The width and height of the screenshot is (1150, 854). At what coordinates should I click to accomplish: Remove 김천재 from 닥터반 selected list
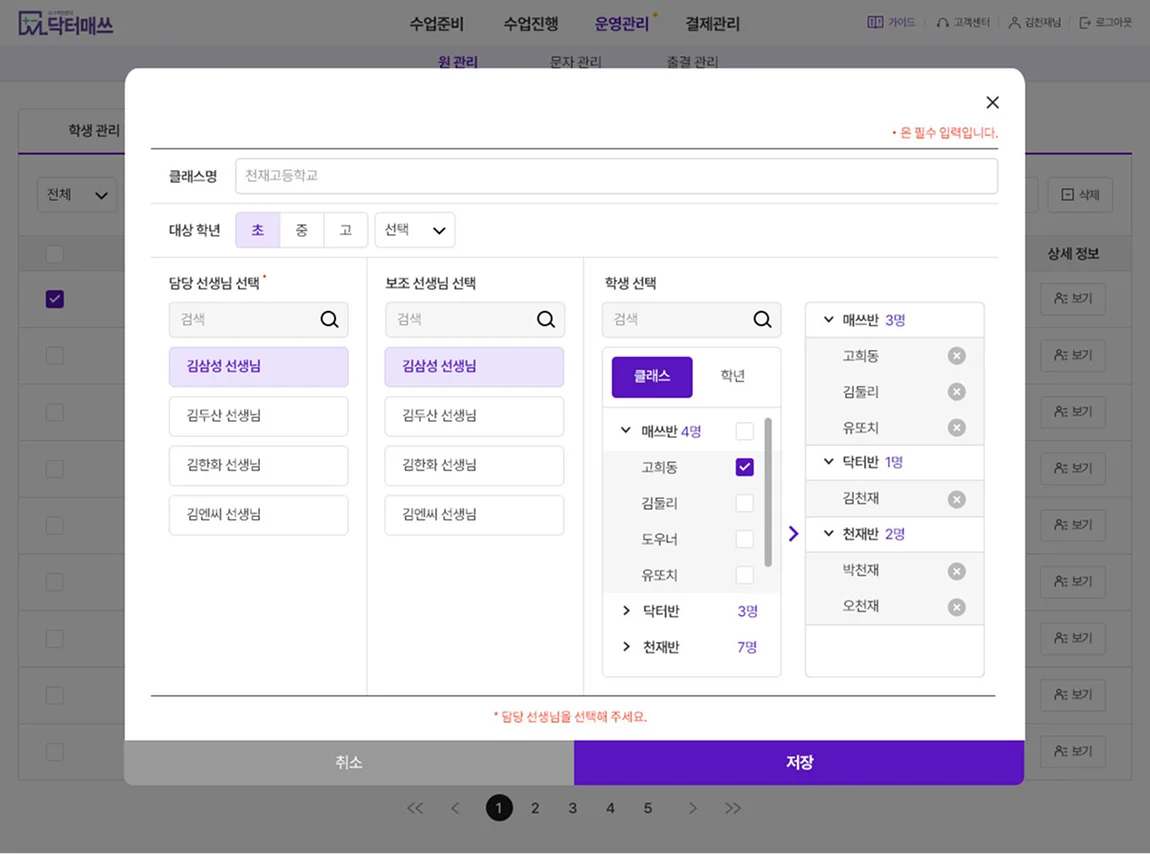point(956,498)
